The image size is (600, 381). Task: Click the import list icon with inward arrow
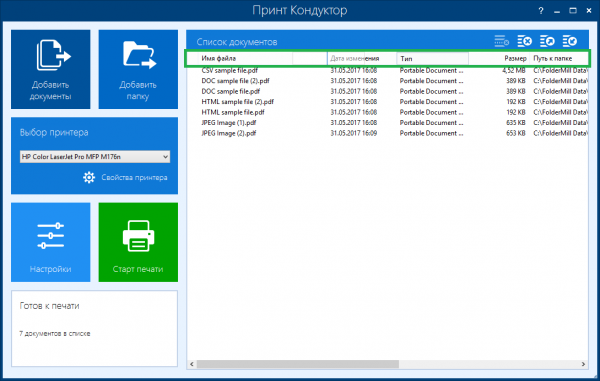coord(570,41)
